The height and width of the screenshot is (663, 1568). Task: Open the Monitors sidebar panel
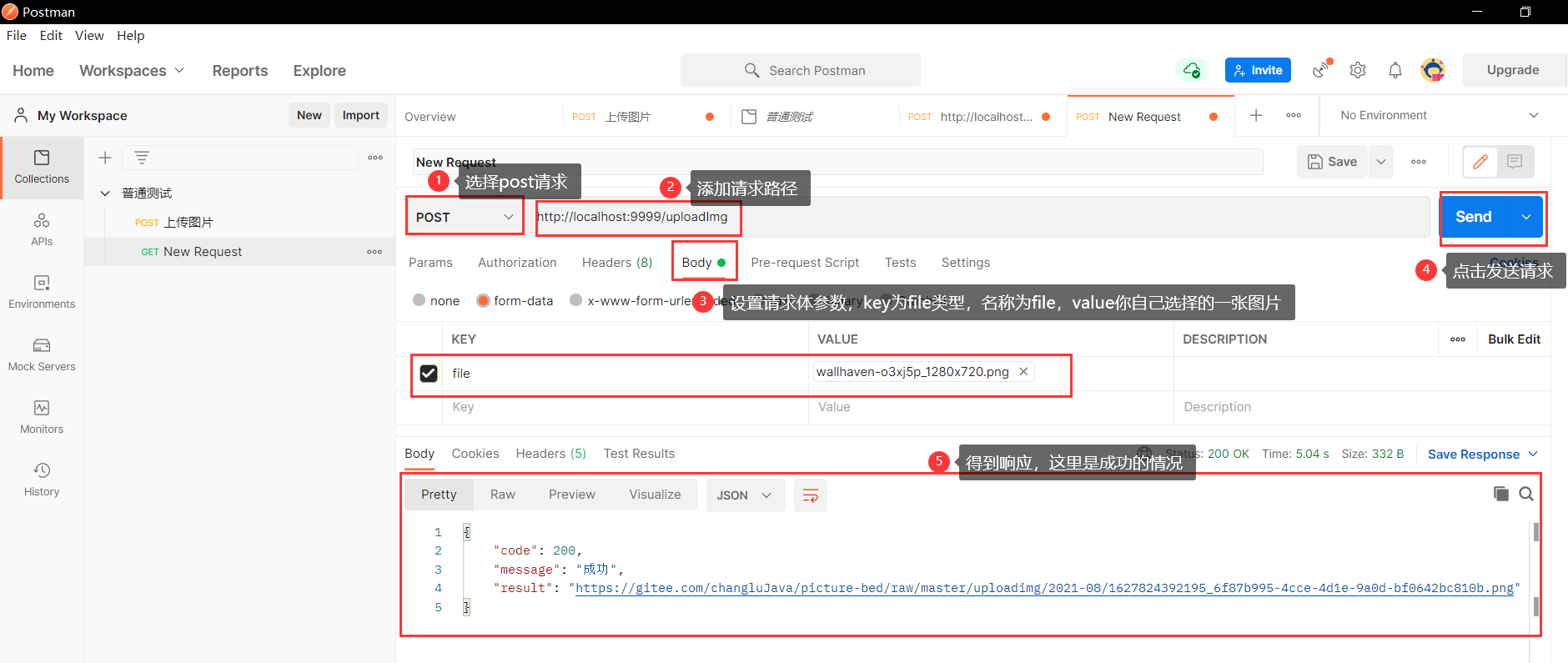click(42, 417)
